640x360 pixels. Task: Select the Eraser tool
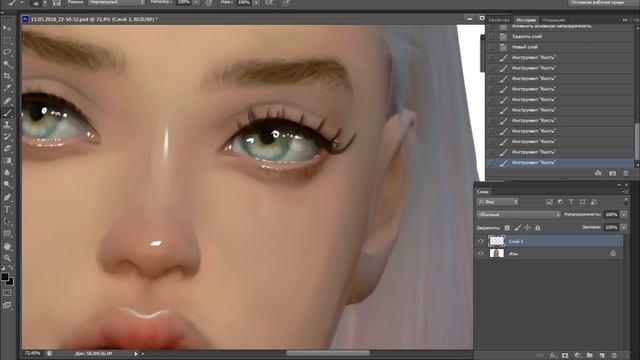click(x=7, y=149)
